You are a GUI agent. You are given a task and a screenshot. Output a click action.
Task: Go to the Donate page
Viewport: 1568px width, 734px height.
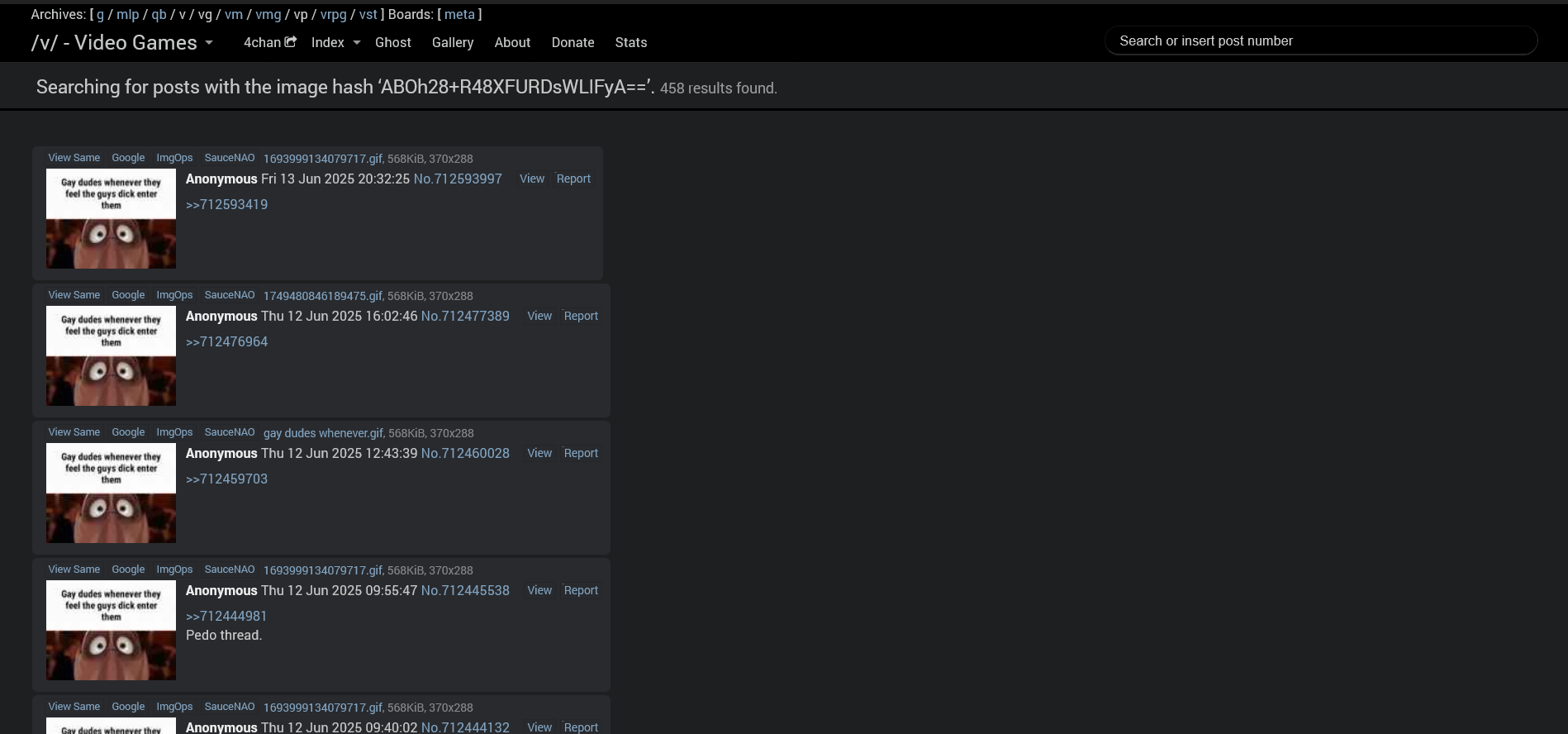573,42
